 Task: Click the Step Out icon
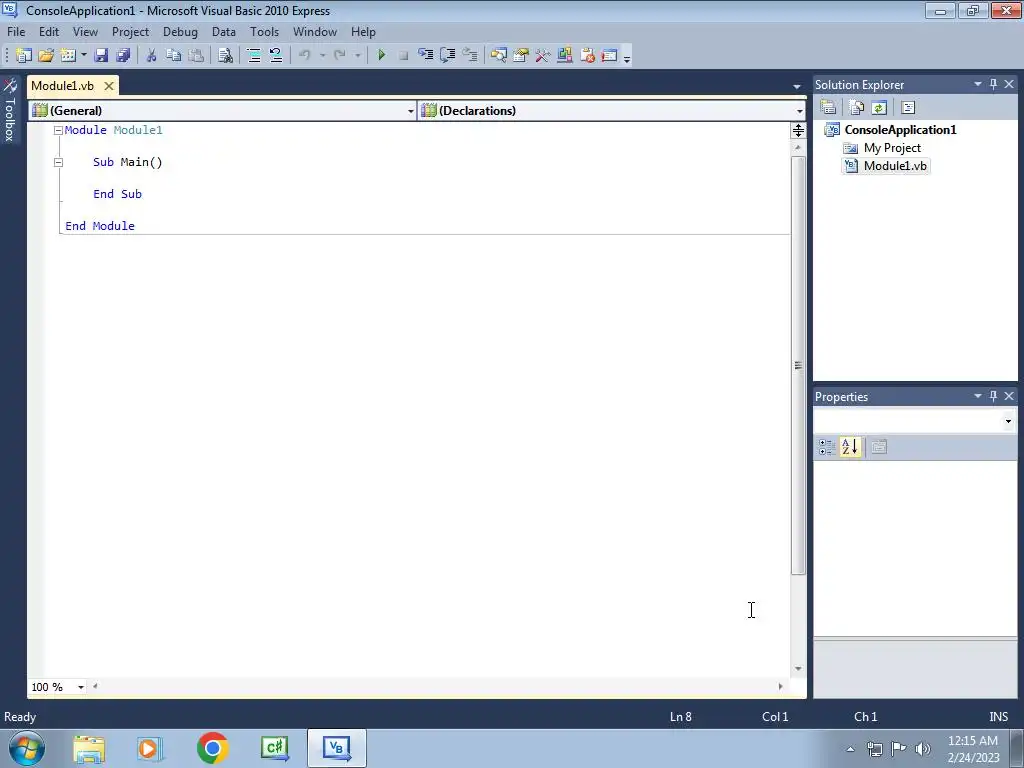470,56
